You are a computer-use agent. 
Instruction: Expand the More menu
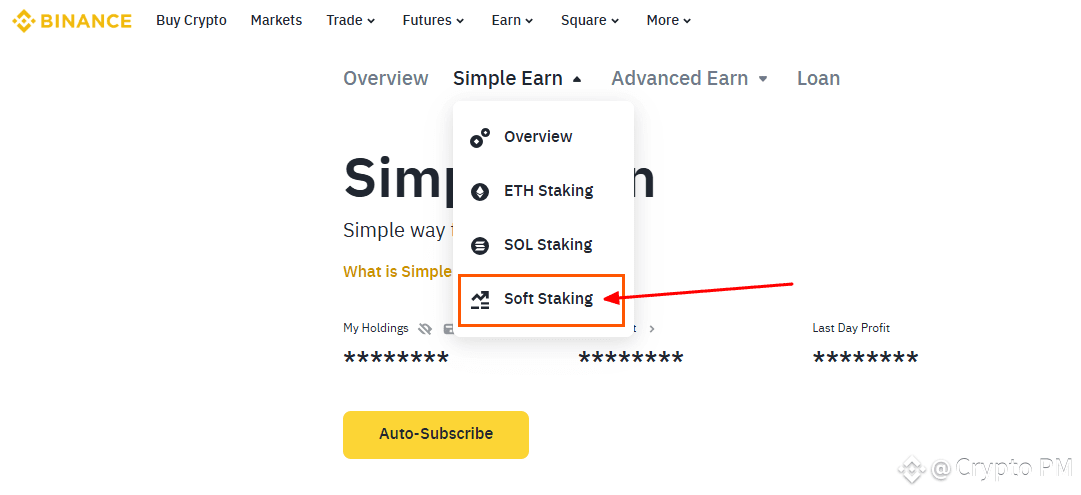point(669,21)
